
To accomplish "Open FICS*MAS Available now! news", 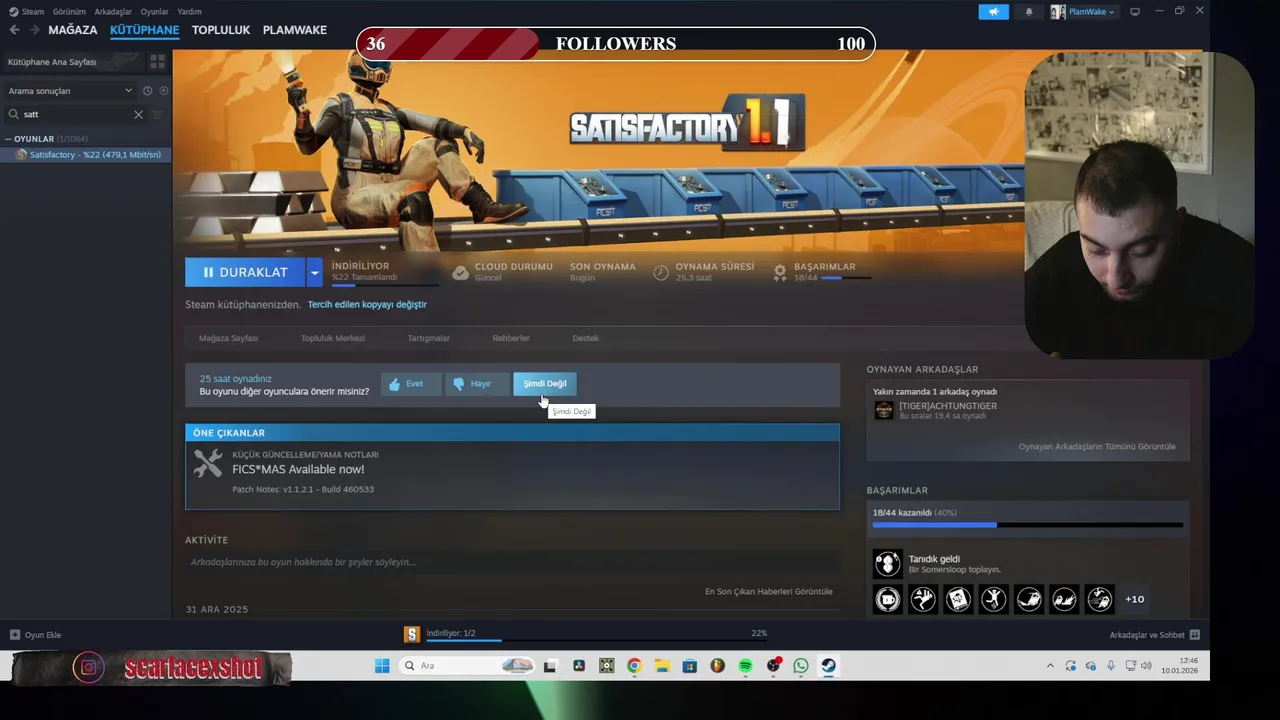I will 298,469.
